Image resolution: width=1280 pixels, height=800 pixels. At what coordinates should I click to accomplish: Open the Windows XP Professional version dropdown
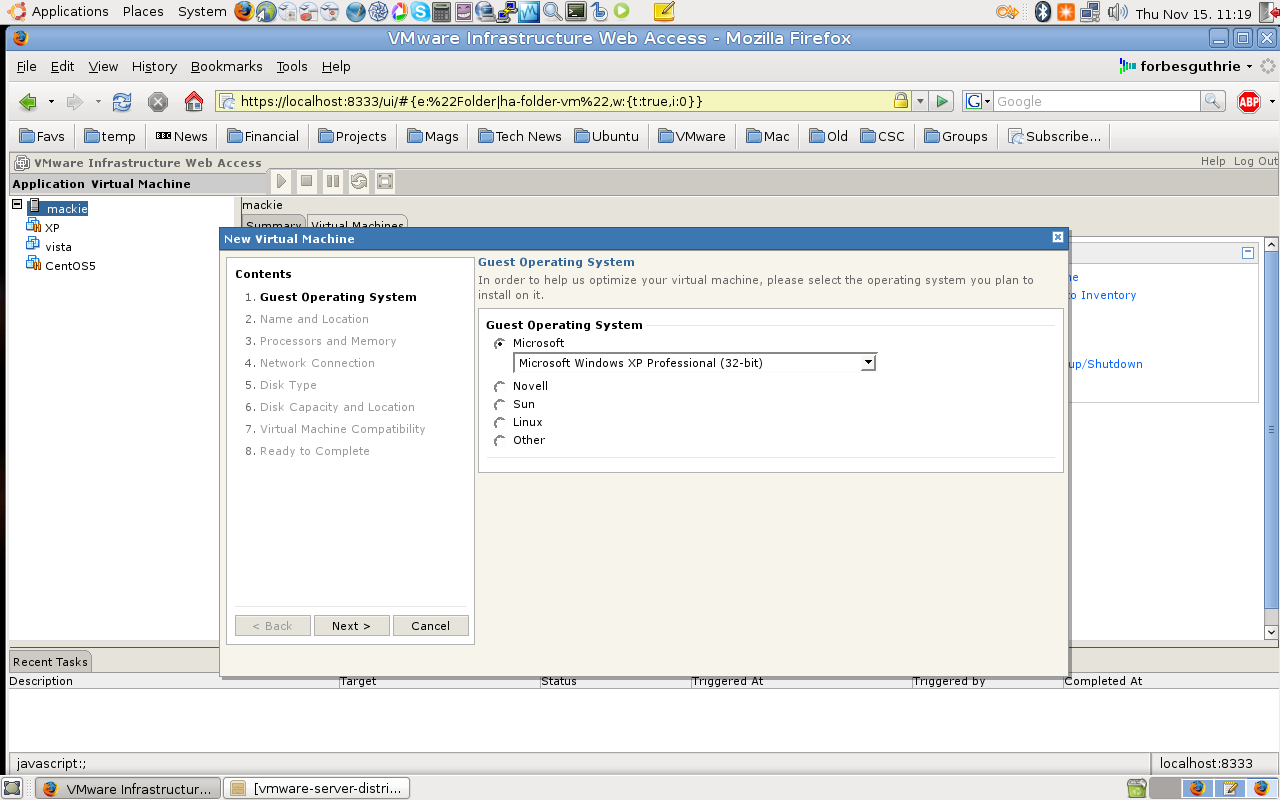[694, 363]
